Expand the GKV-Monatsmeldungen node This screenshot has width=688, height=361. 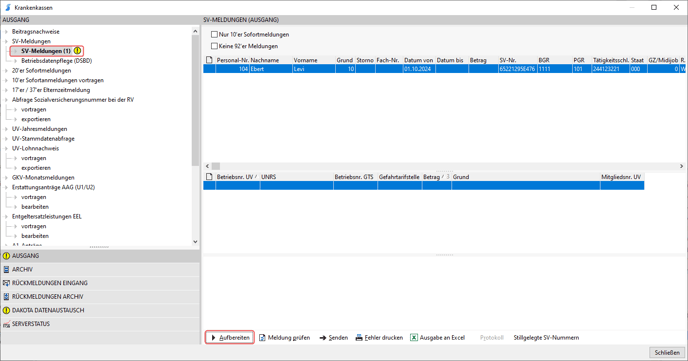pos(6,178)
